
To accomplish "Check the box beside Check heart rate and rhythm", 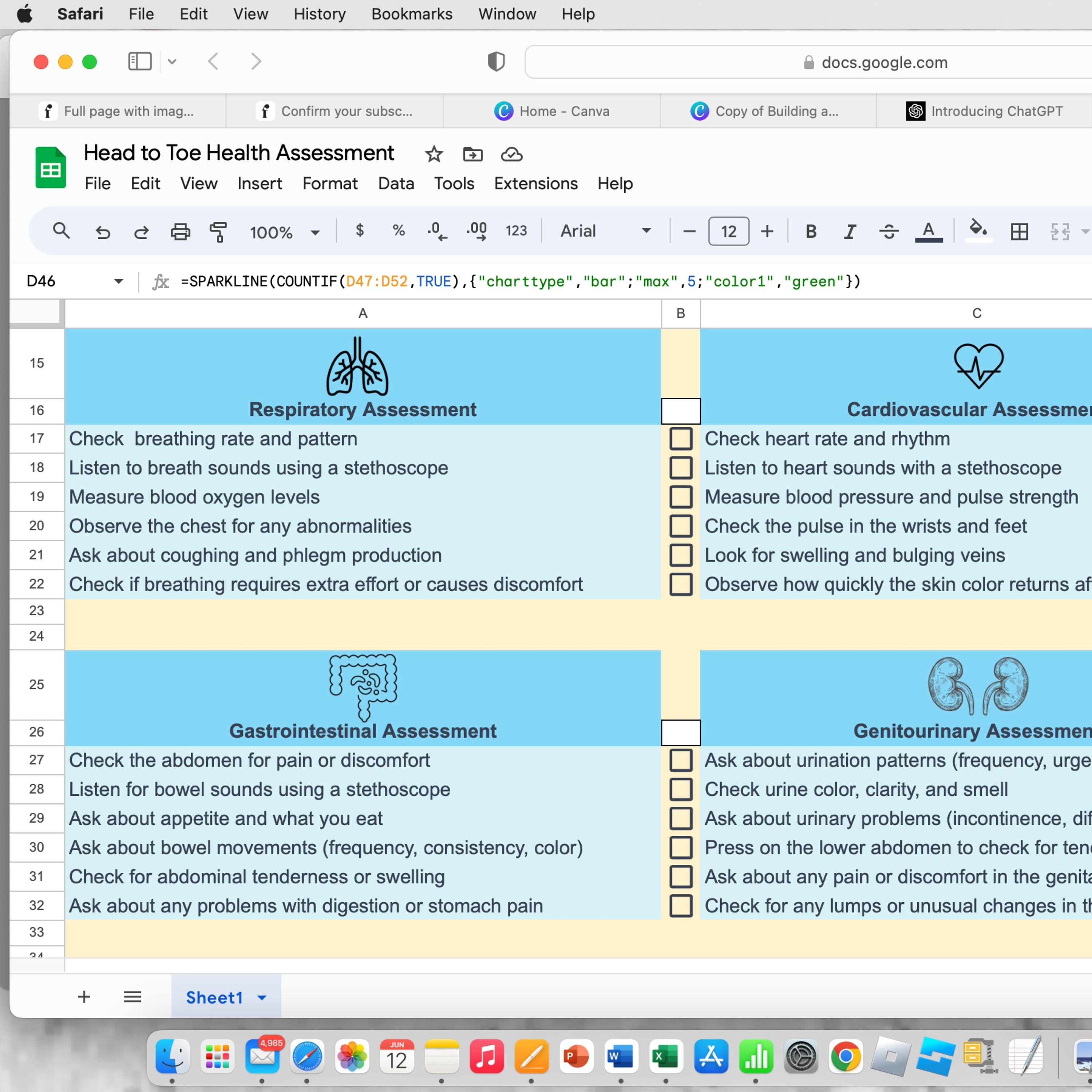I will tap(681, 439).
